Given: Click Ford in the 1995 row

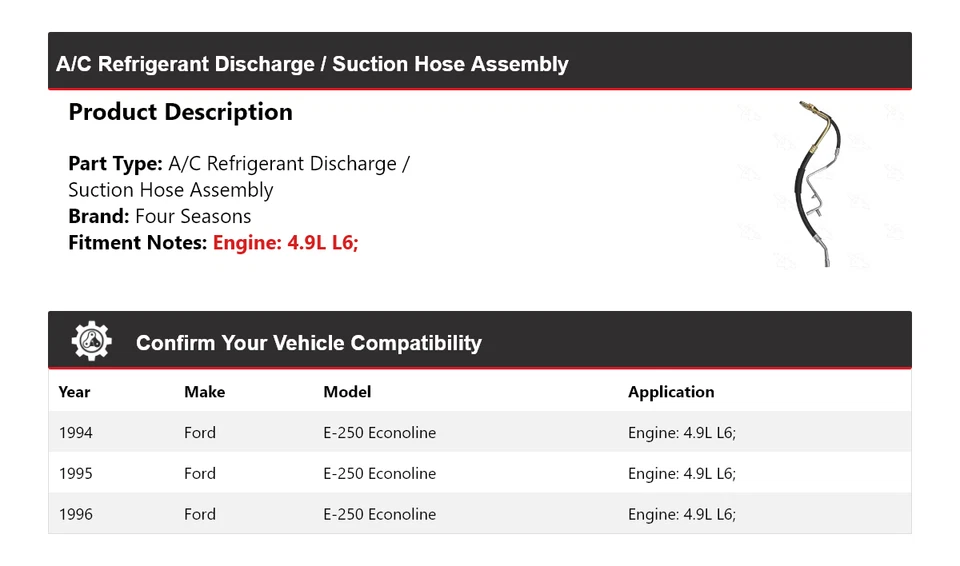Looking at the screenshot, I should 200,473.
